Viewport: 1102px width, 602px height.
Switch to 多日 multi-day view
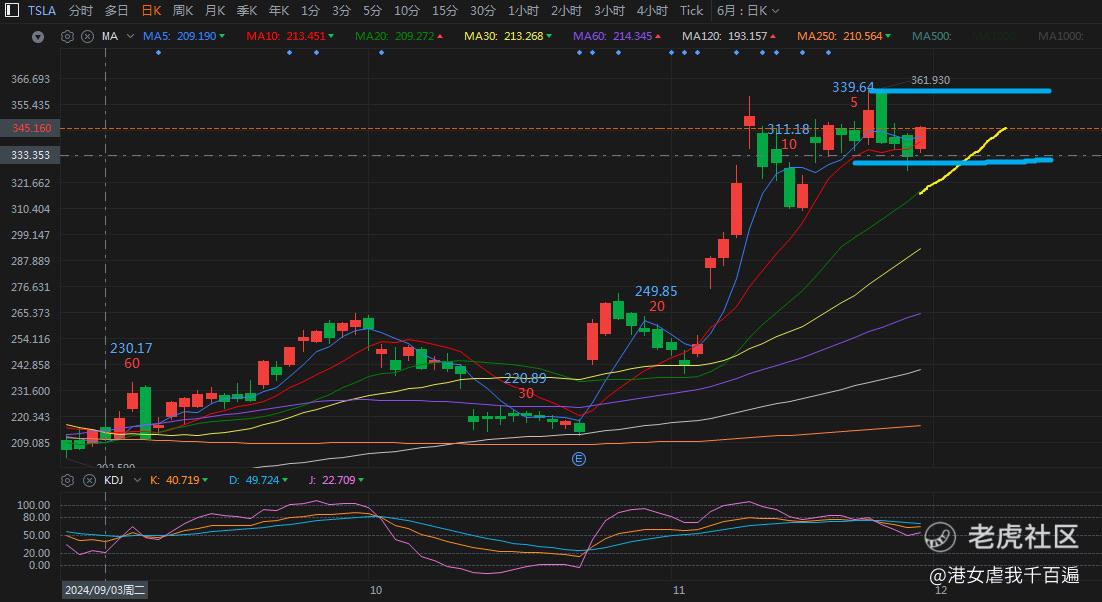(x=116, y=11)
